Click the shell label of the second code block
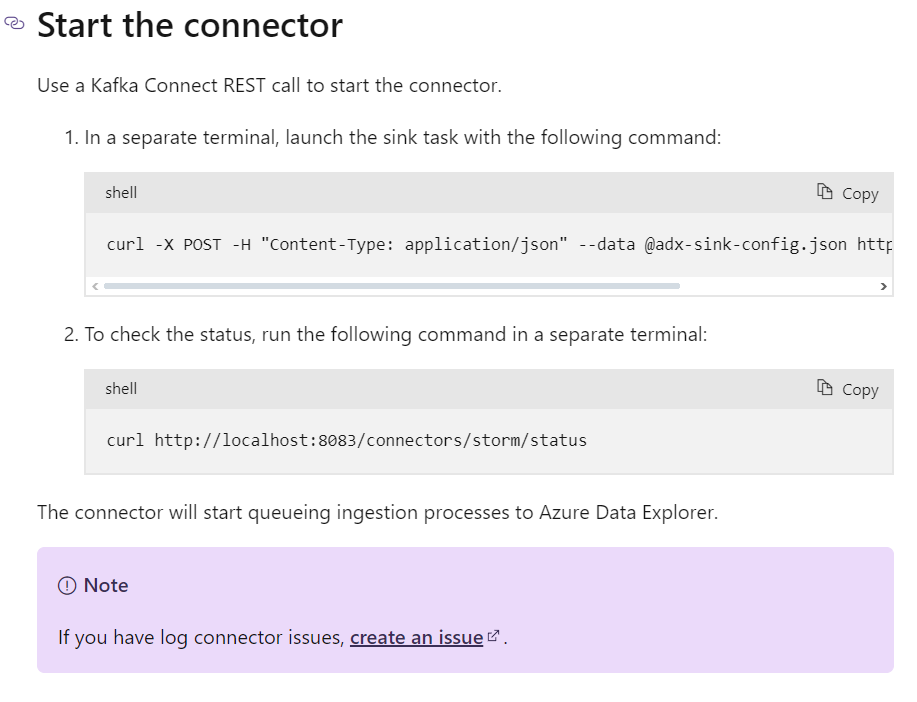Screen dimensions: 917x702 click(121, 388)
